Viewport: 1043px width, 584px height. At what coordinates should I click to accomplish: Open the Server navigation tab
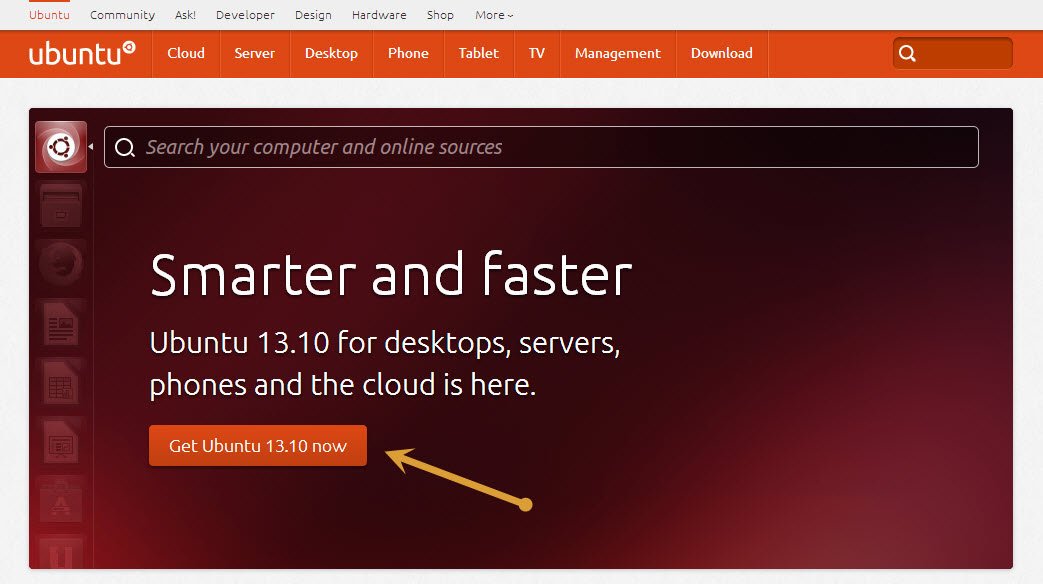point(254,53)
